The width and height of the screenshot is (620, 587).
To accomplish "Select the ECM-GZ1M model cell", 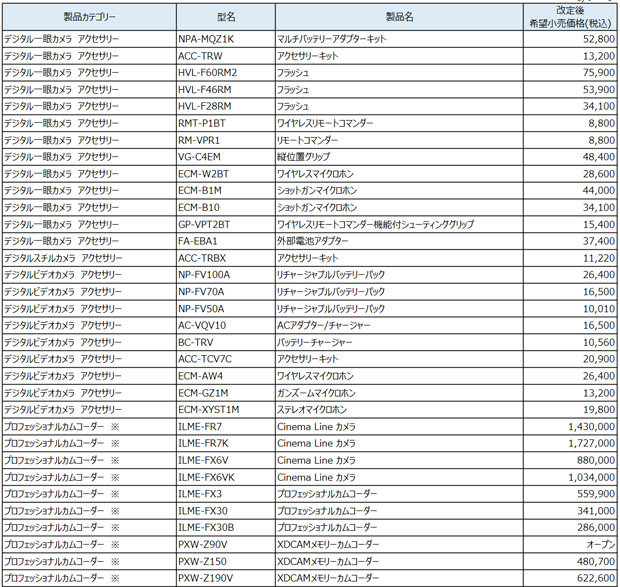I will (226, 393).
